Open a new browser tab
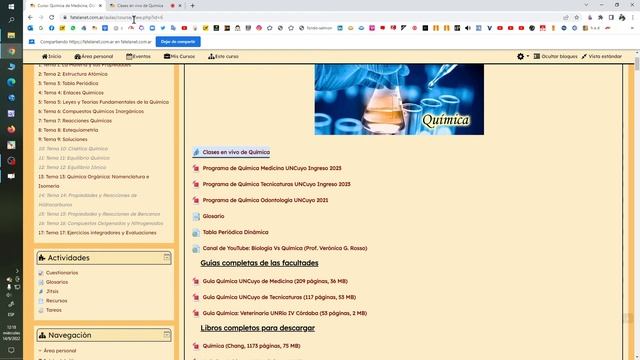640x360 pixels. click(x=192, y=6)
